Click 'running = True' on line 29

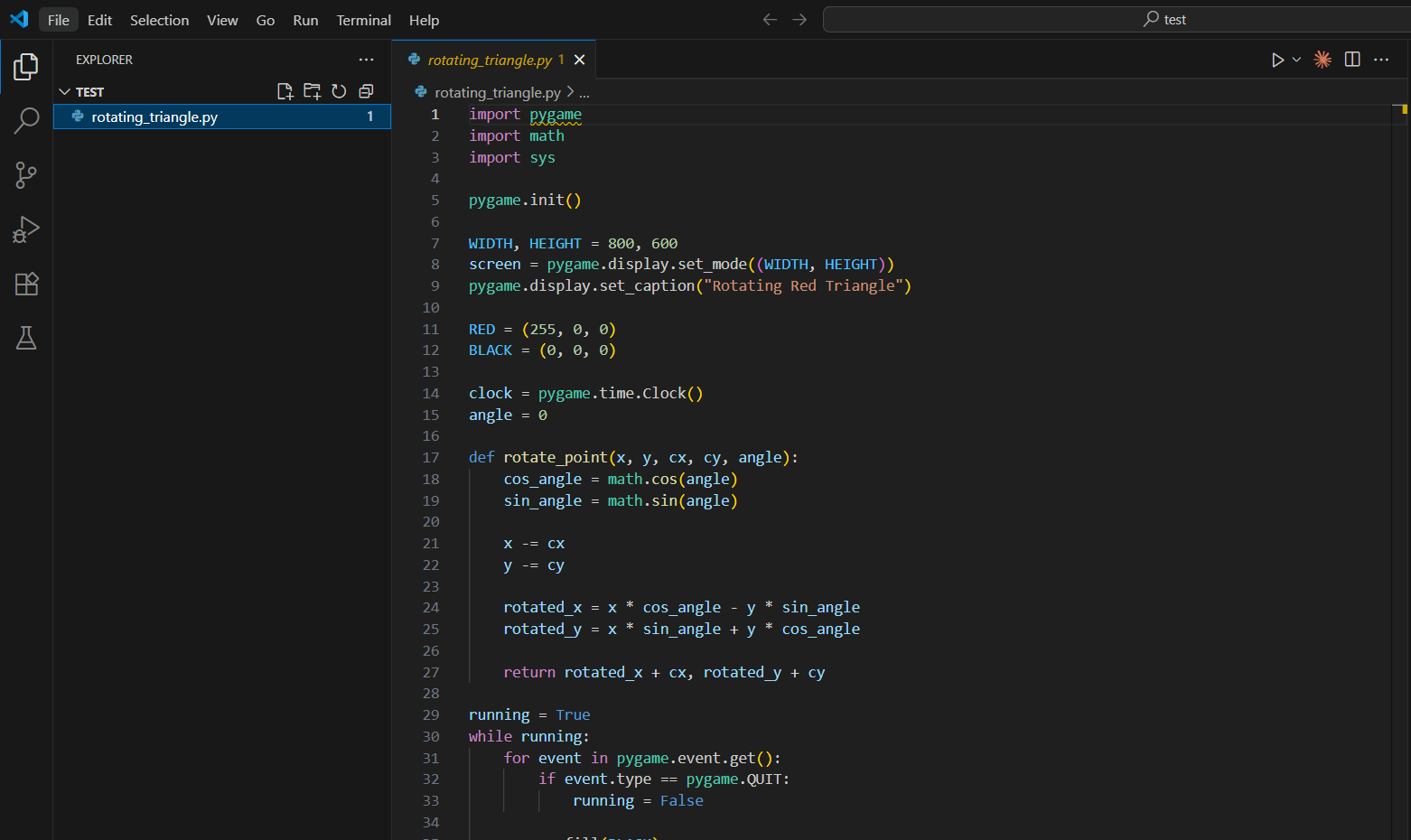[x=529, y=715]
